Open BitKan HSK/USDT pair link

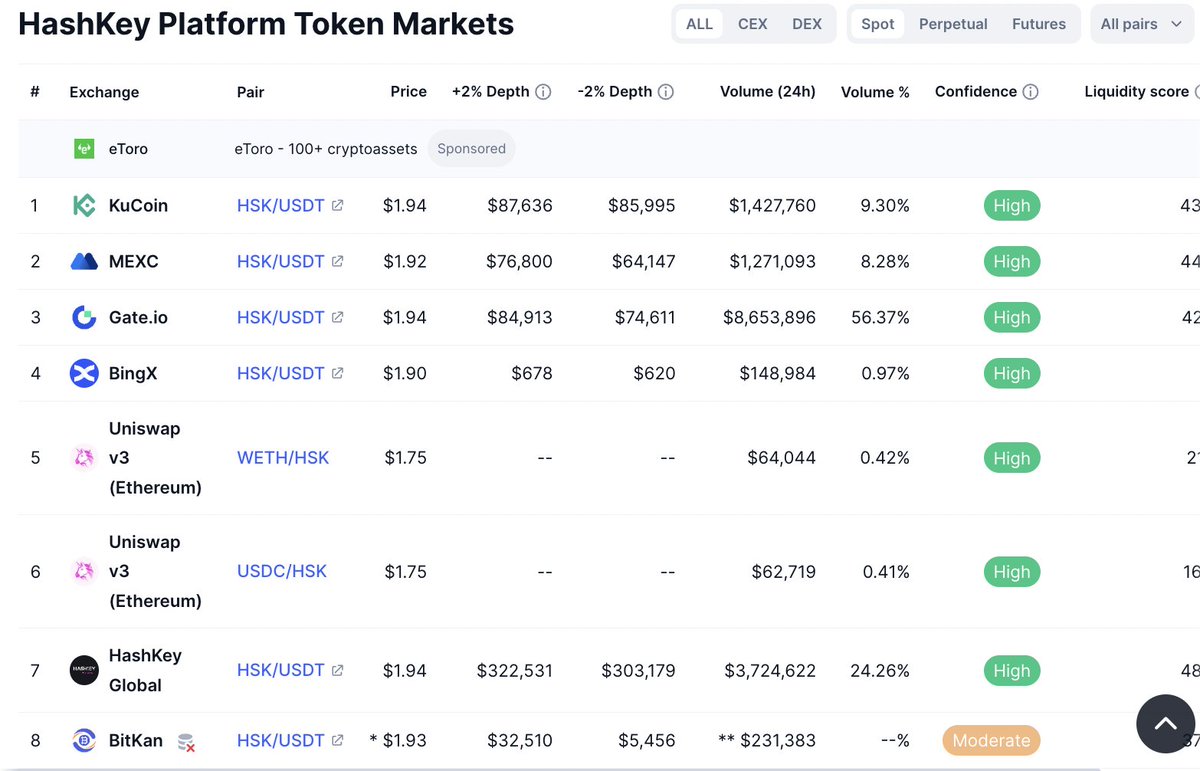pos(281,741)
